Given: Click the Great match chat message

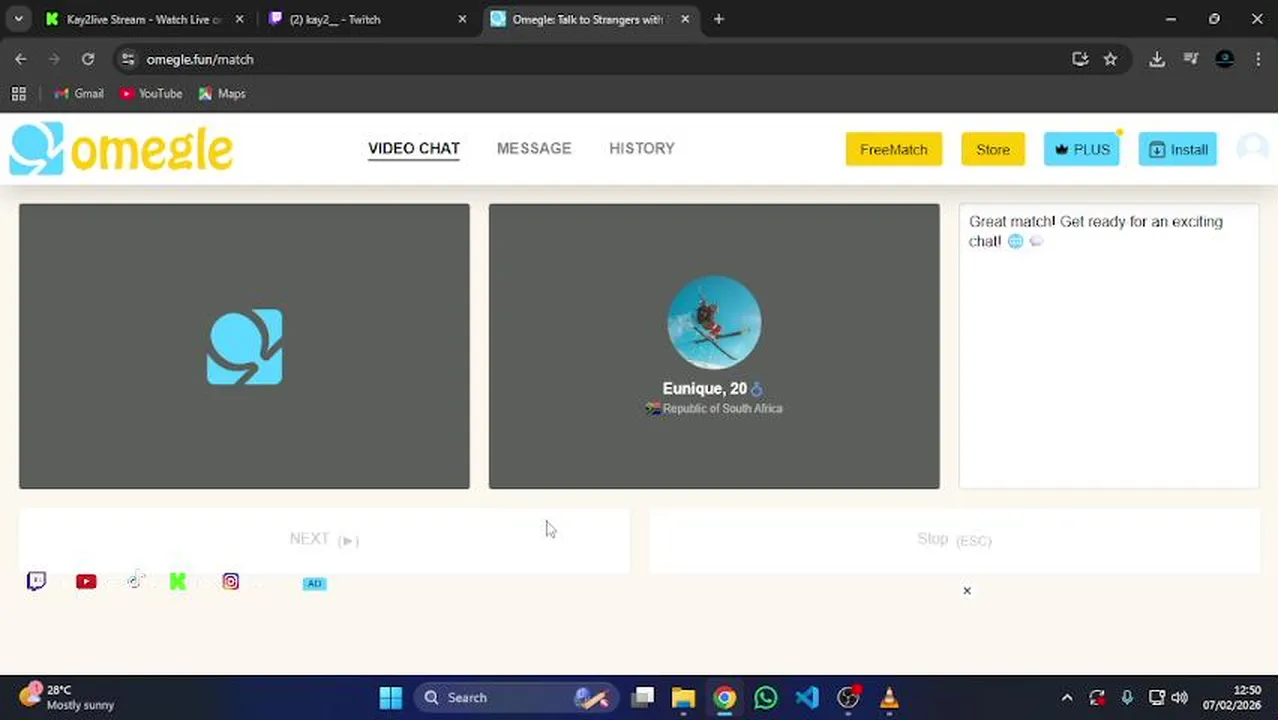Looking at the screenshot, I should point(1096,231).
